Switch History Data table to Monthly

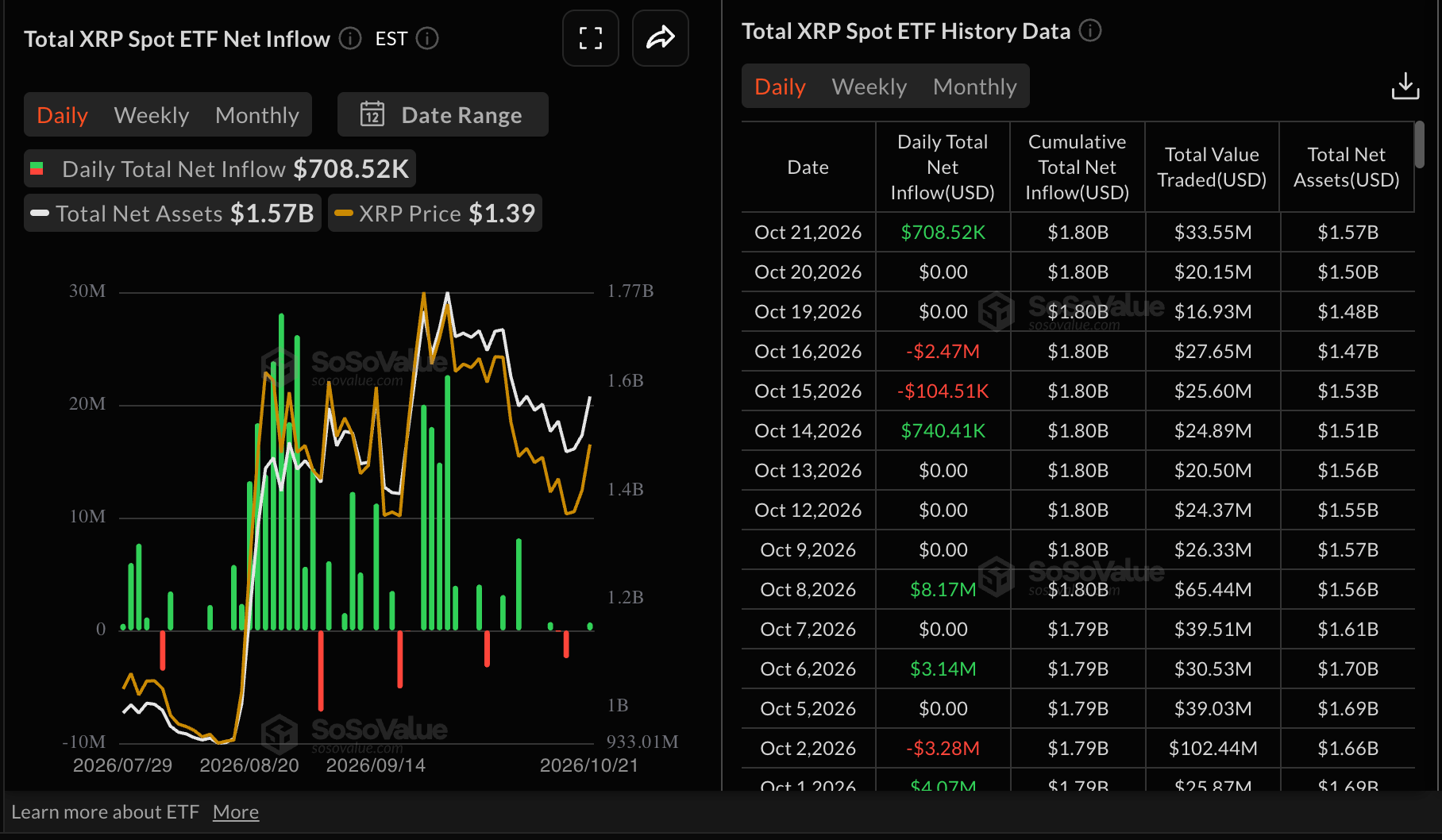[975, 87]
